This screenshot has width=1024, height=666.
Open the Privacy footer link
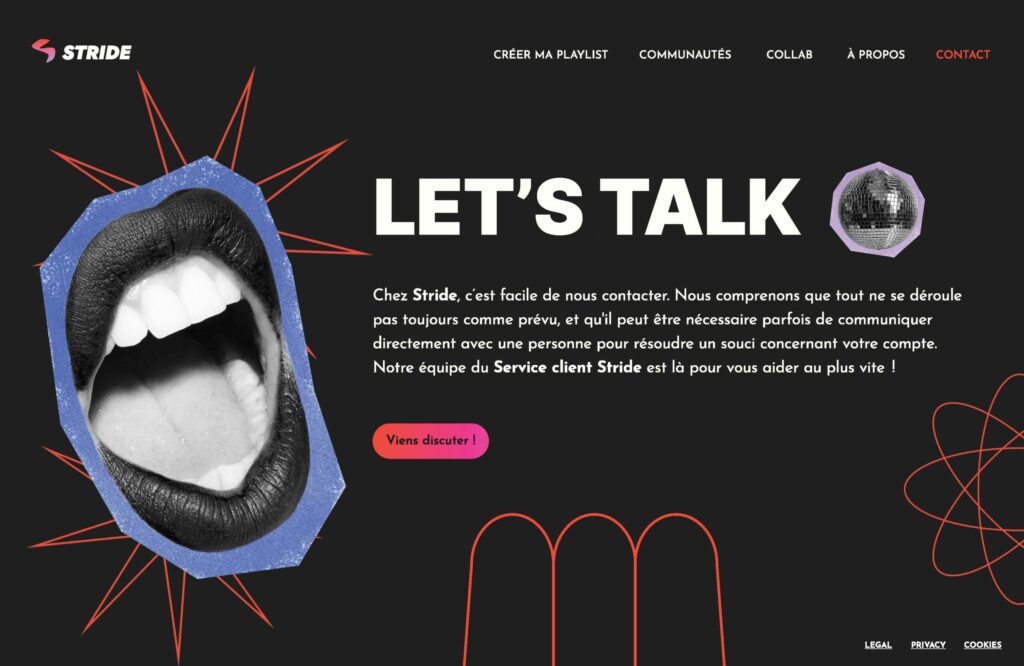(928, 645)
